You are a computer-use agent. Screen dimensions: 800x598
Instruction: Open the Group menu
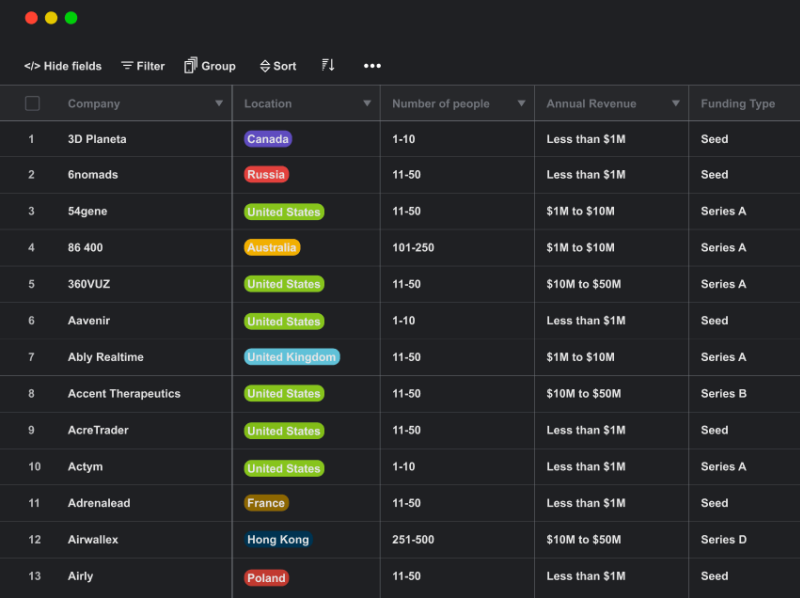[210, 66]
